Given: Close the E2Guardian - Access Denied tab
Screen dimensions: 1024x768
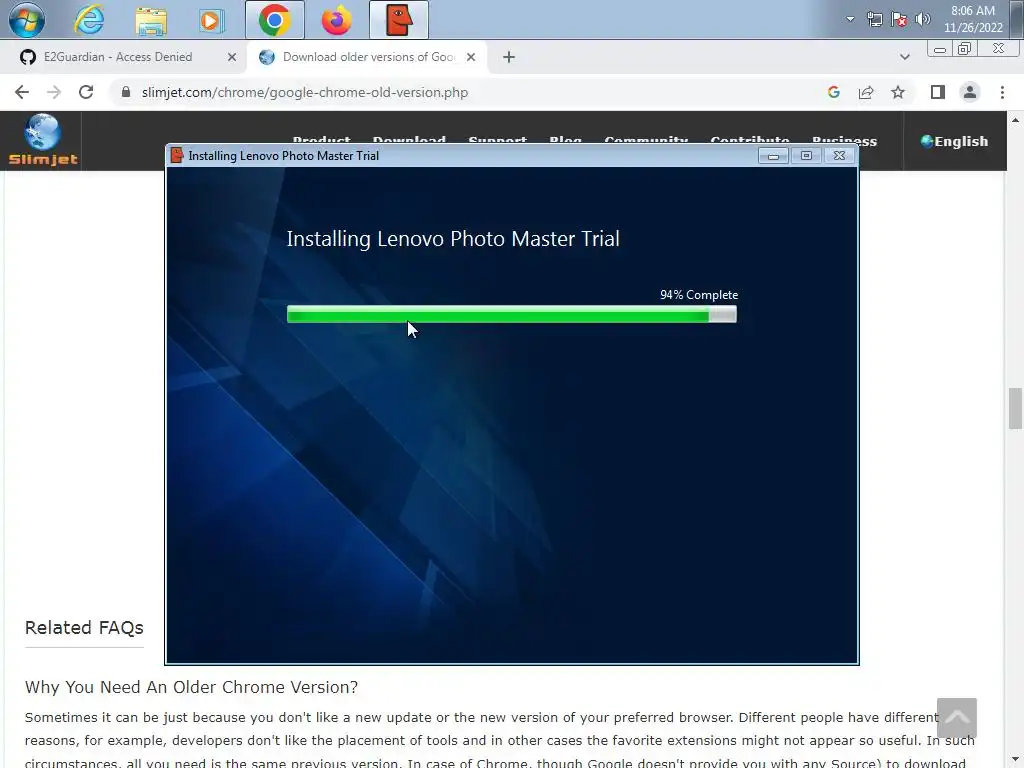Looking at the screenshot, I should (232, 57).
